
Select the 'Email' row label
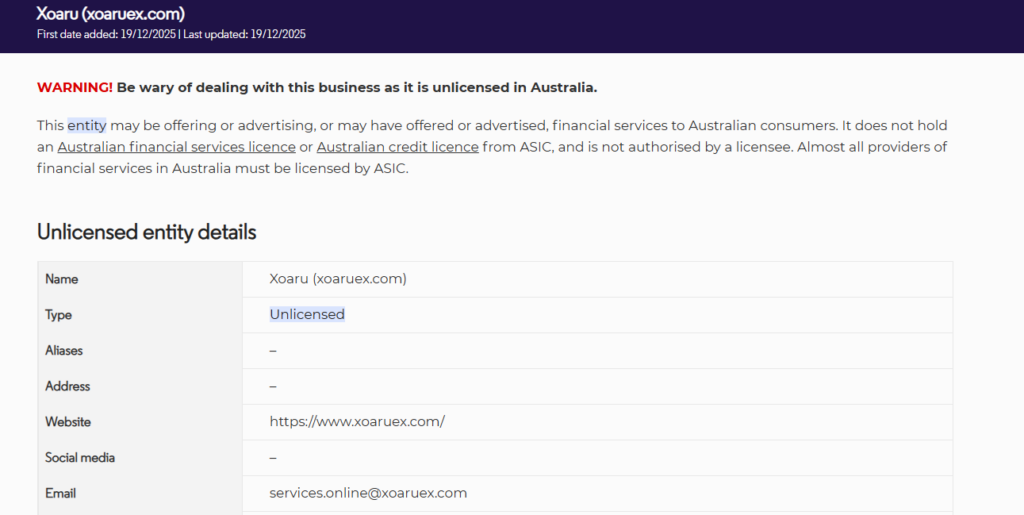point(60,493)
